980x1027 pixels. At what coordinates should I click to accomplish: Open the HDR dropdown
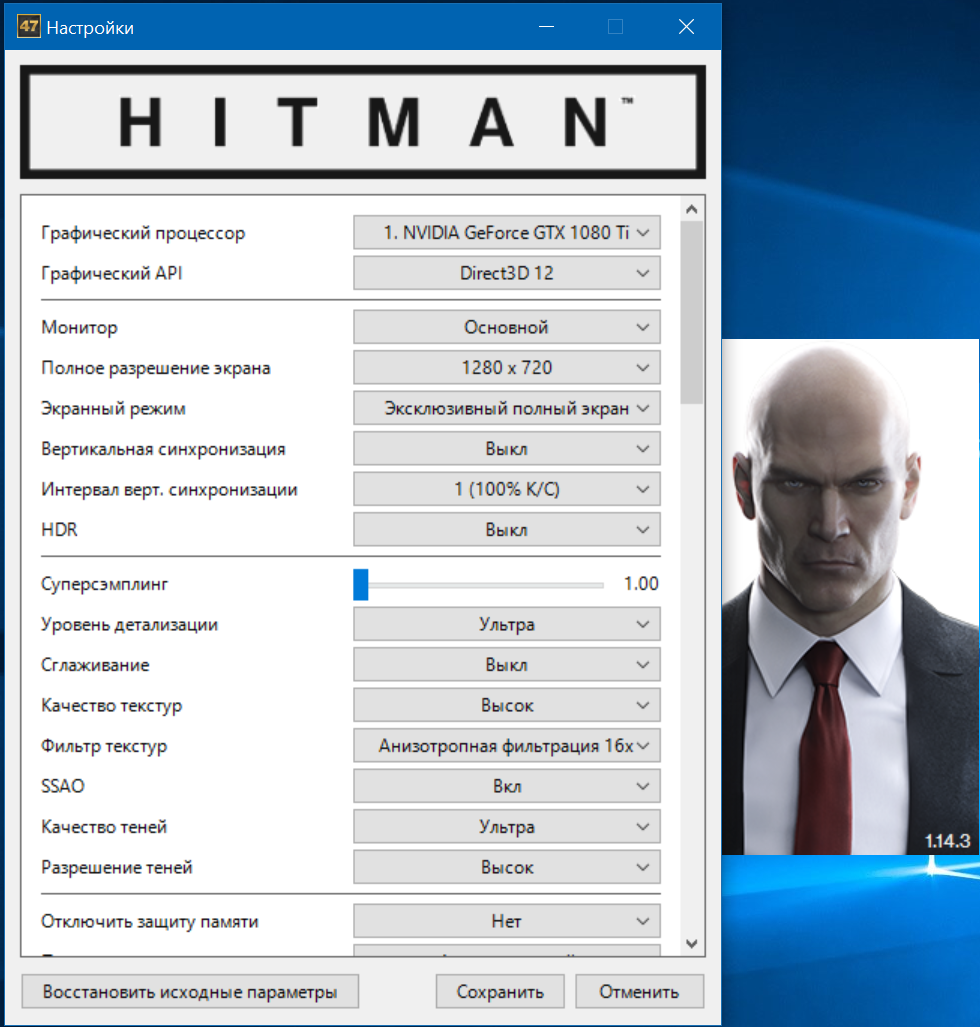pos(506,529)
